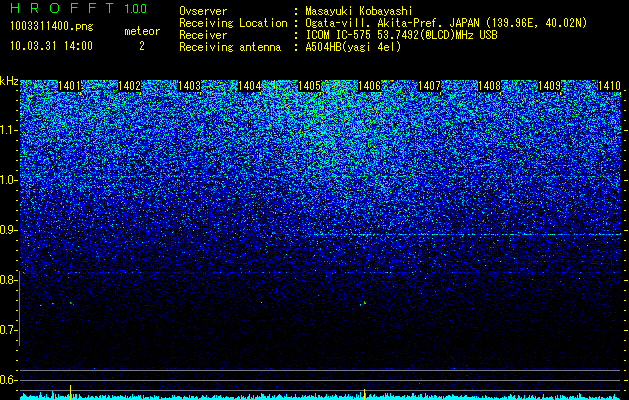Screen dimensions: 629x400
Task: Click the 1406 time marker
Action: pos(369,86)
